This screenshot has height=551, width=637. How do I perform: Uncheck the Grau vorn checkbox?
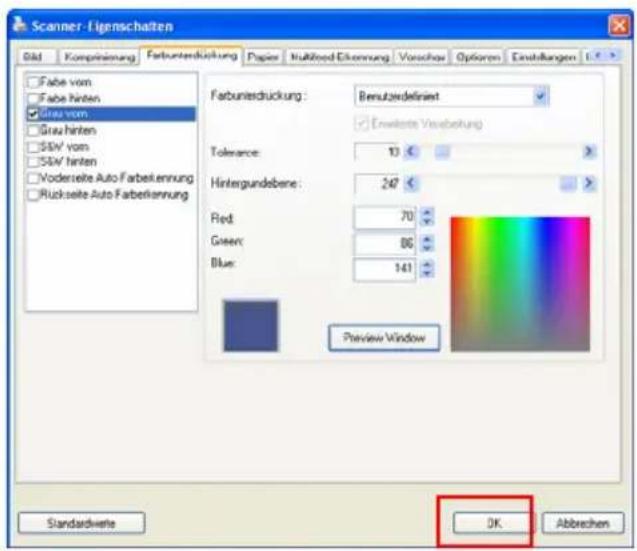(33, 114)
